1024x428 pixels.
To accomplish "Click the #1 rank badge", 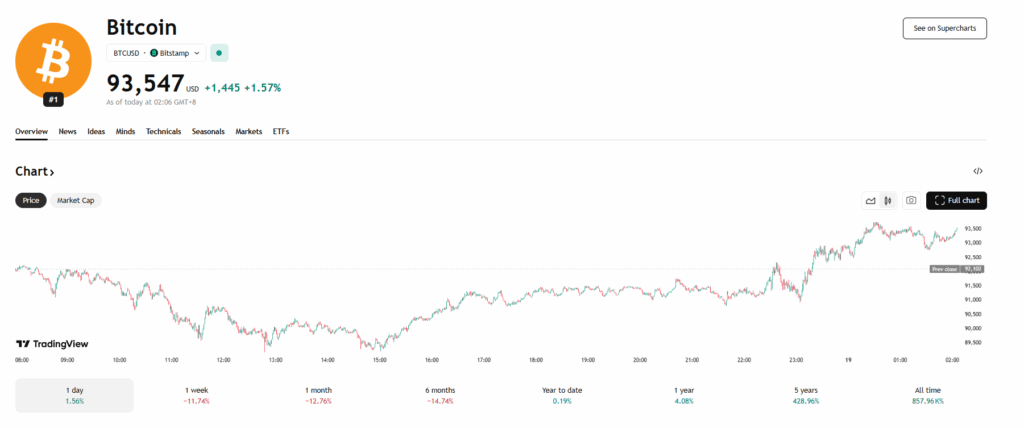I will click(54, 99).
